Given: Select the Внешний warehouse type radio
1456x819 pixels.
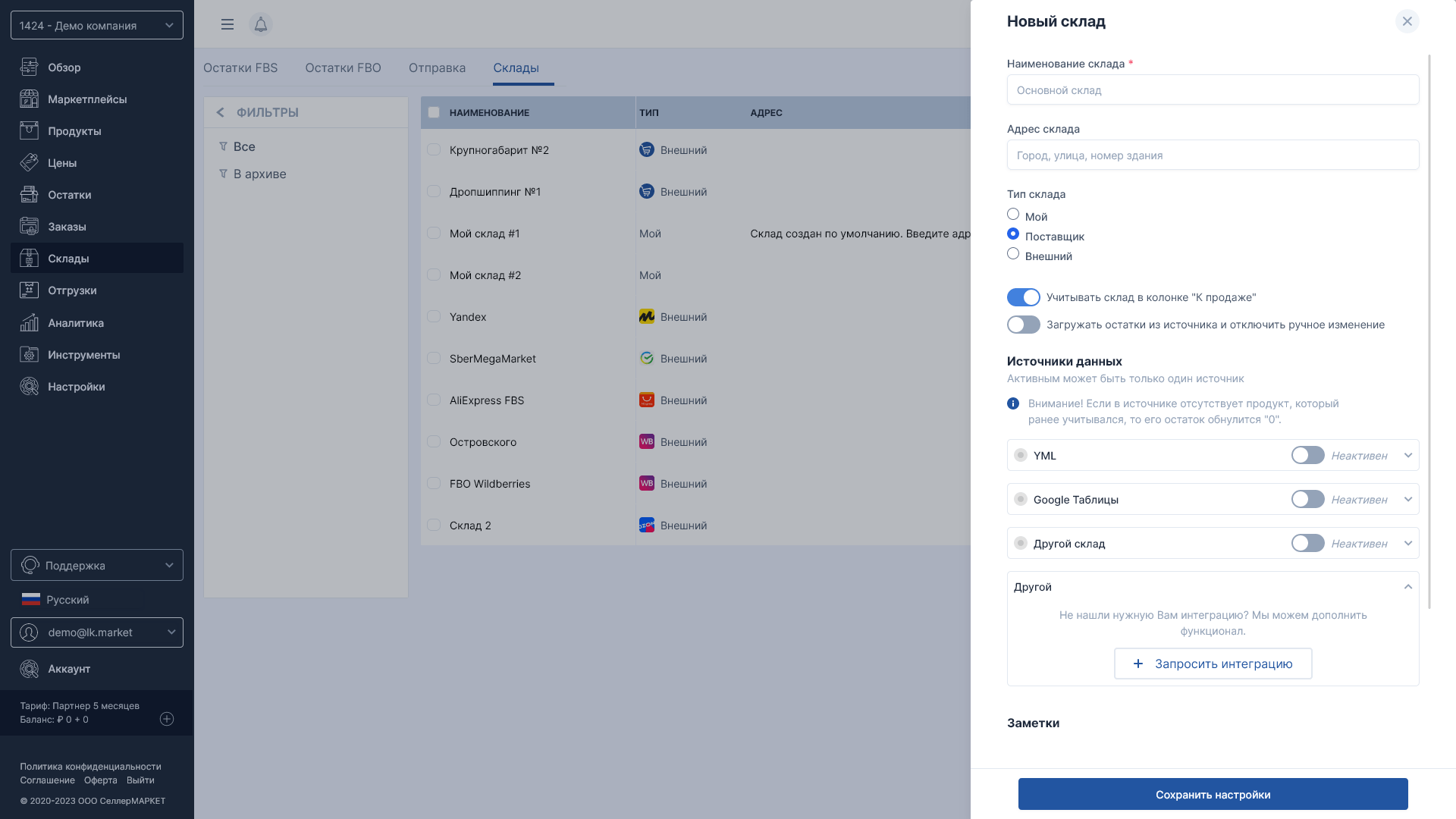Looking at the screenshot, I should [1013, 254].
